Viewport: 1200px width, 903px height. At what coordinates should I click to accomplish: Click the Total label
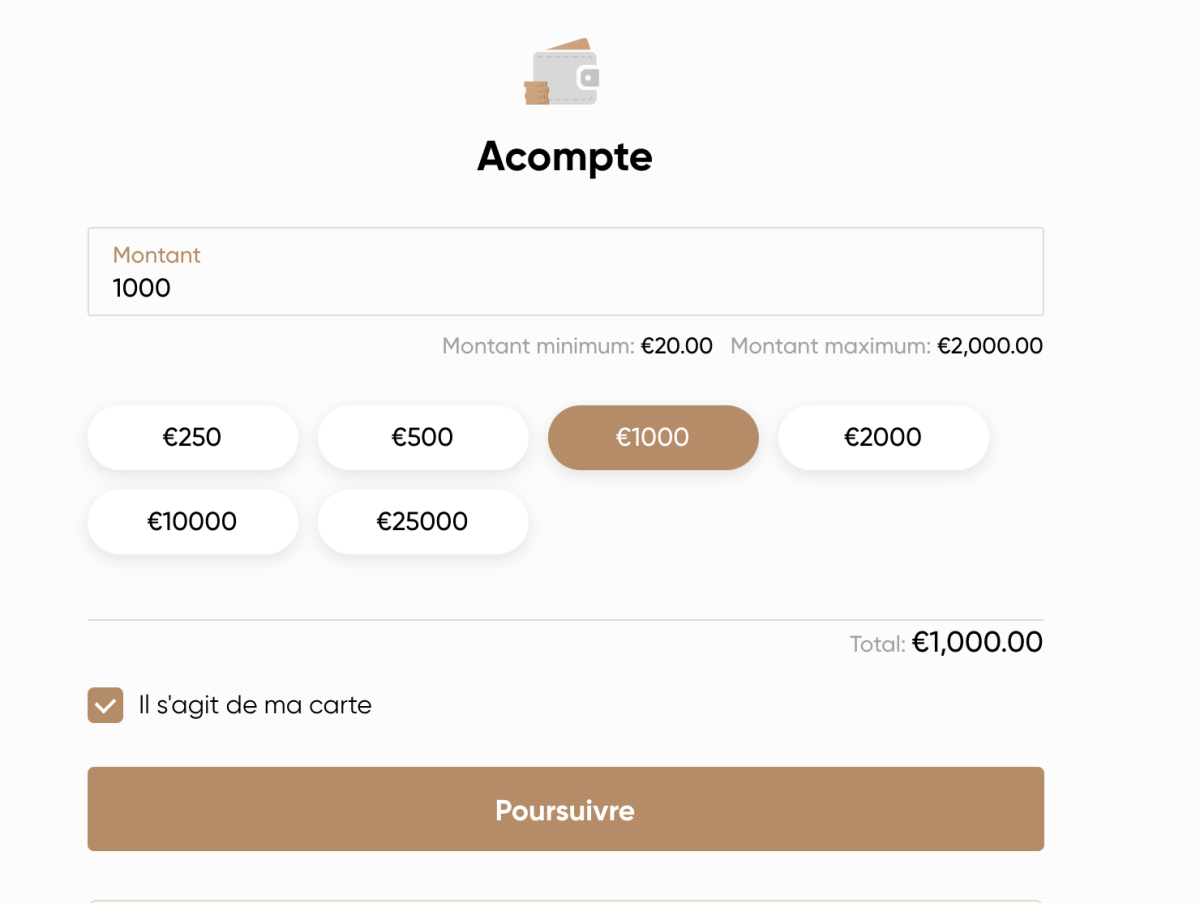tap(877, 644)
